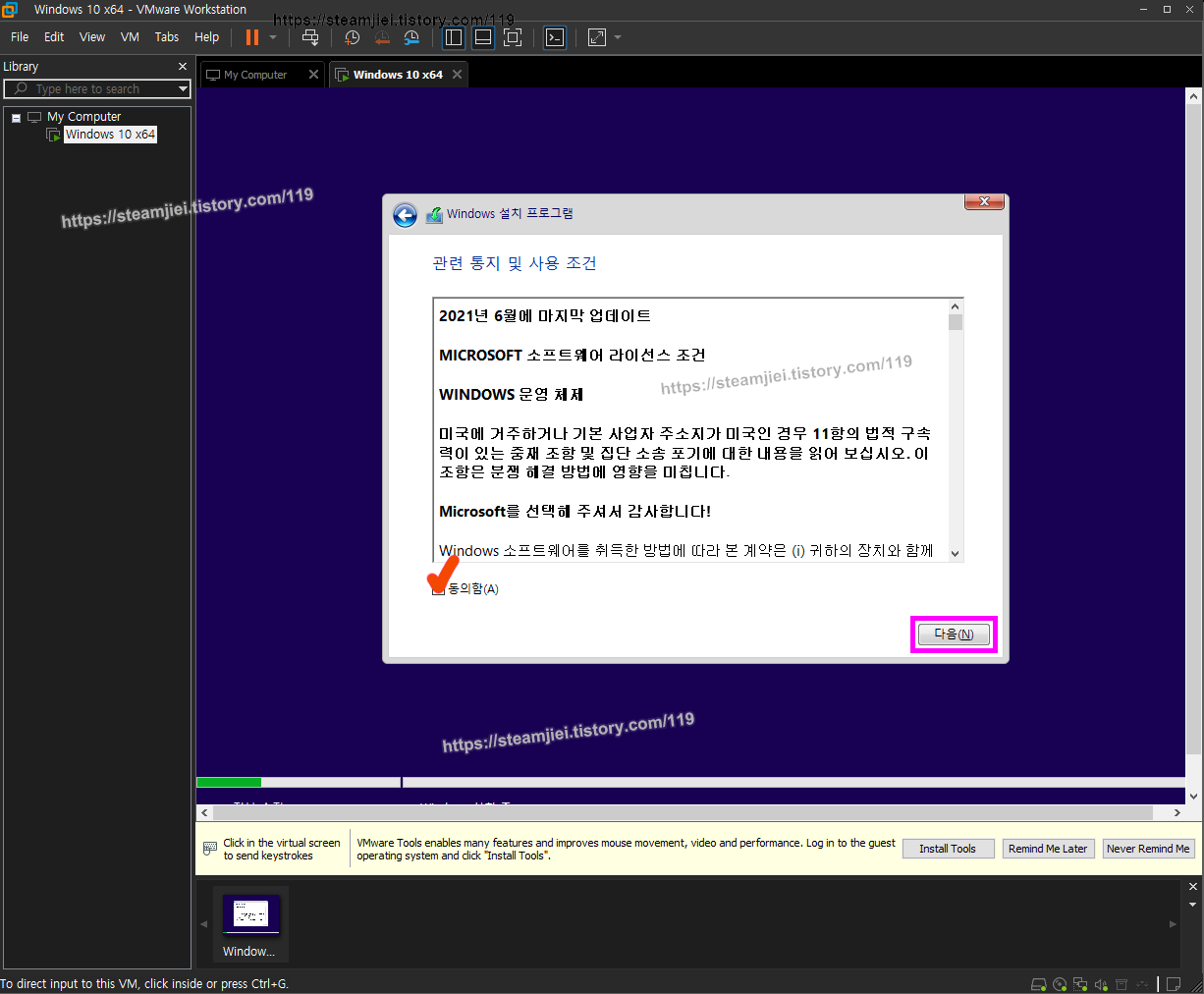1204x994 pixels.
Task: Close the Library panel
Action: 182,67
